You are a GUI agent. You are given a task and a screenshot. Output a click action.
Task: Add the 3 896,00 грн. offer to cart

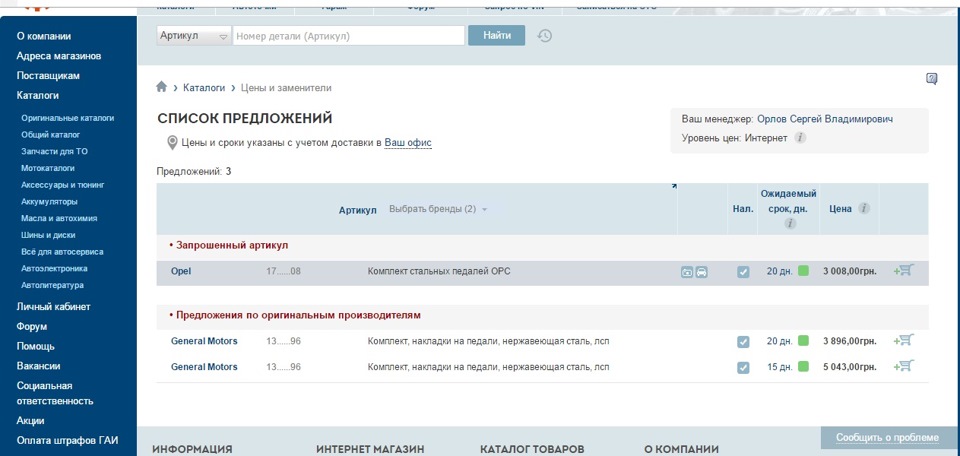point(904,340)
